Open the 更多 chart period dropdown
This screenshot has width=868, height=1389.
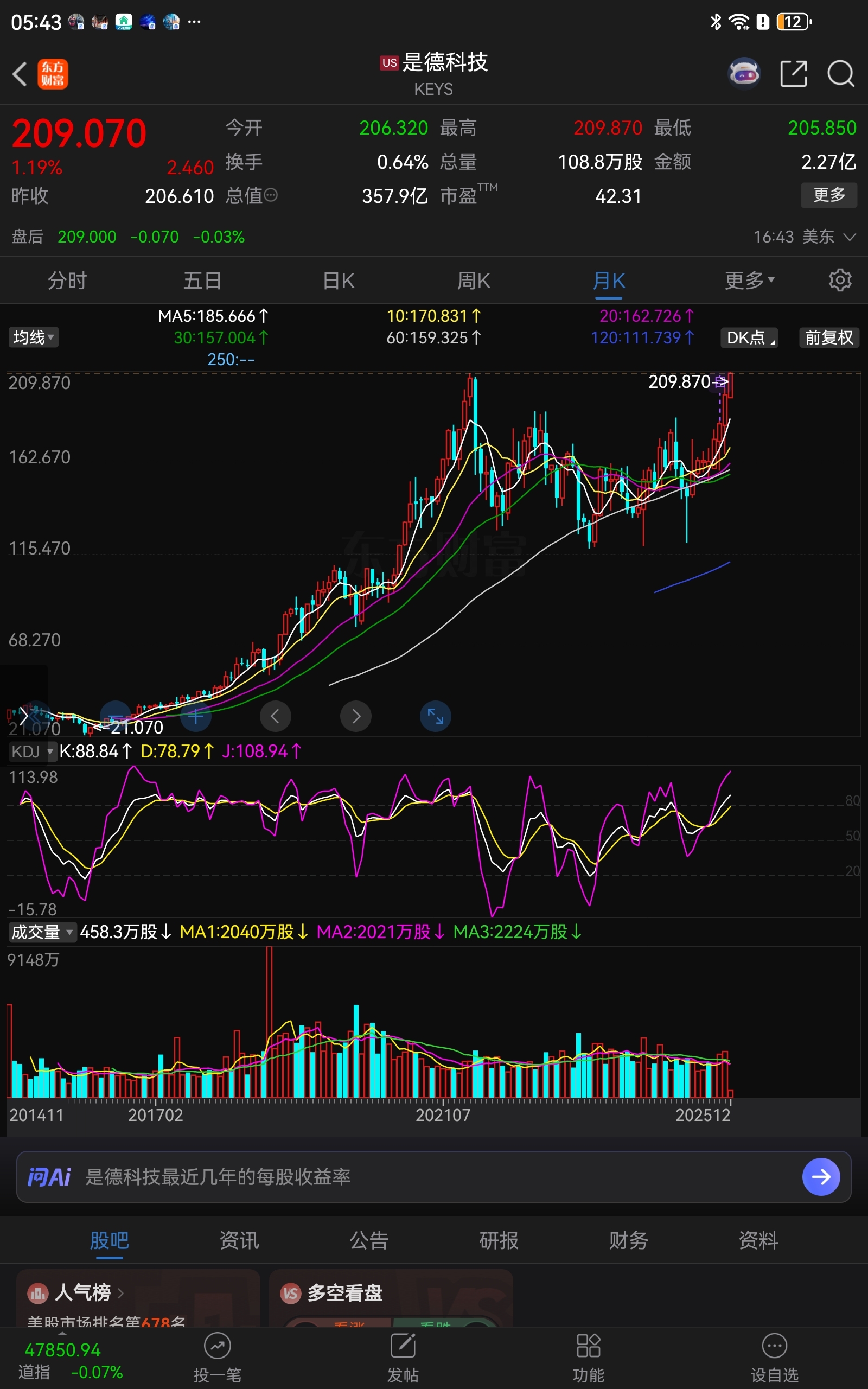click(x=750, y=280)
